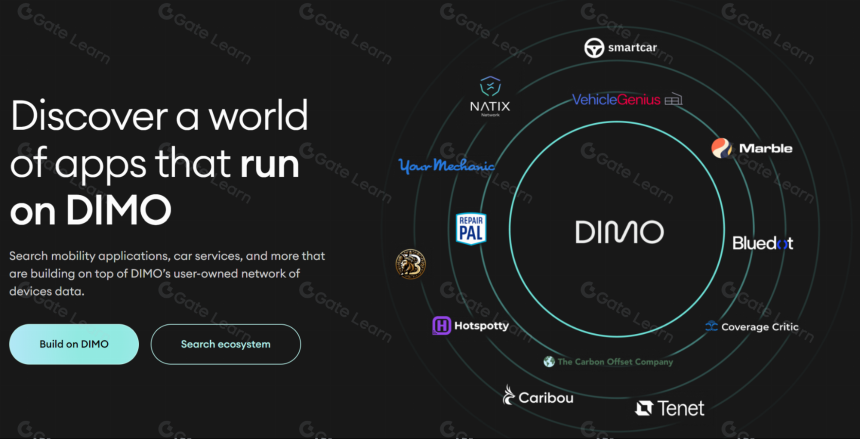Select the NATIX Network logo
This screenshot has width=860, height=439.
(490, 97)
